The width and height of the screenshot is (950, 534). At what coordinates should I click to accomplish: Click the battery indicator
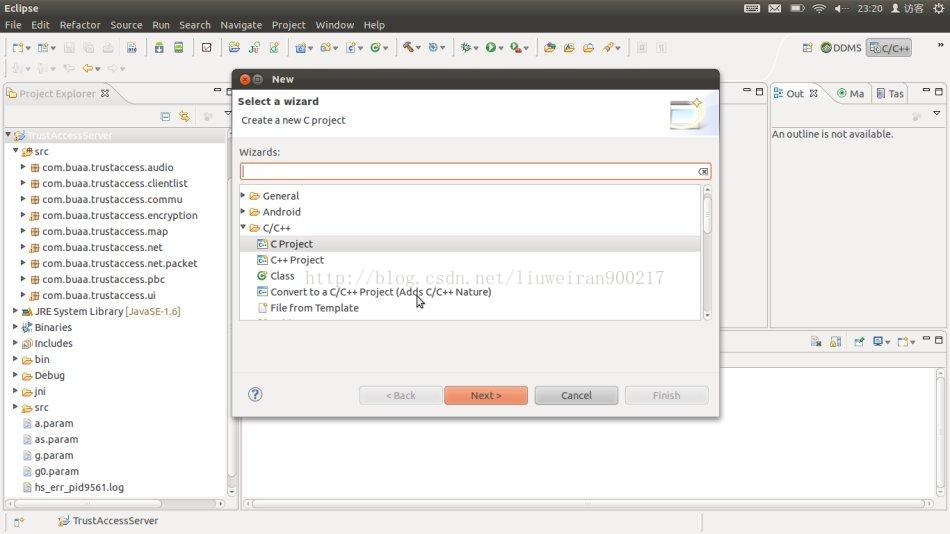[797, 8]
